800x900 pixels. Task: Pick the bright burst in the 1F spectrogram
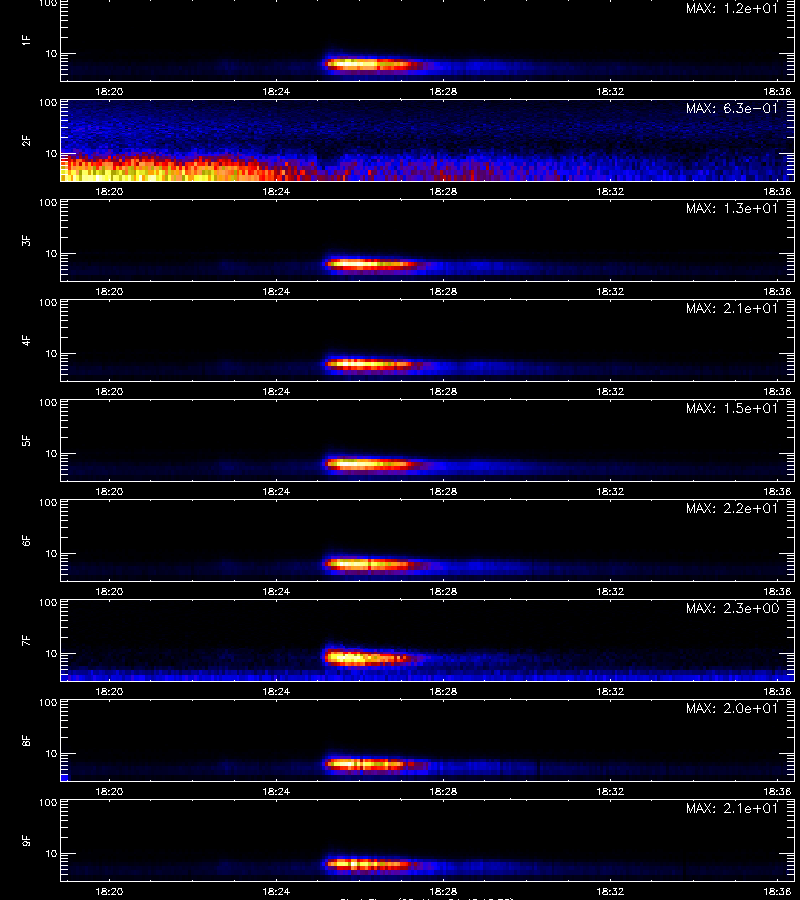tap(373, 64)
